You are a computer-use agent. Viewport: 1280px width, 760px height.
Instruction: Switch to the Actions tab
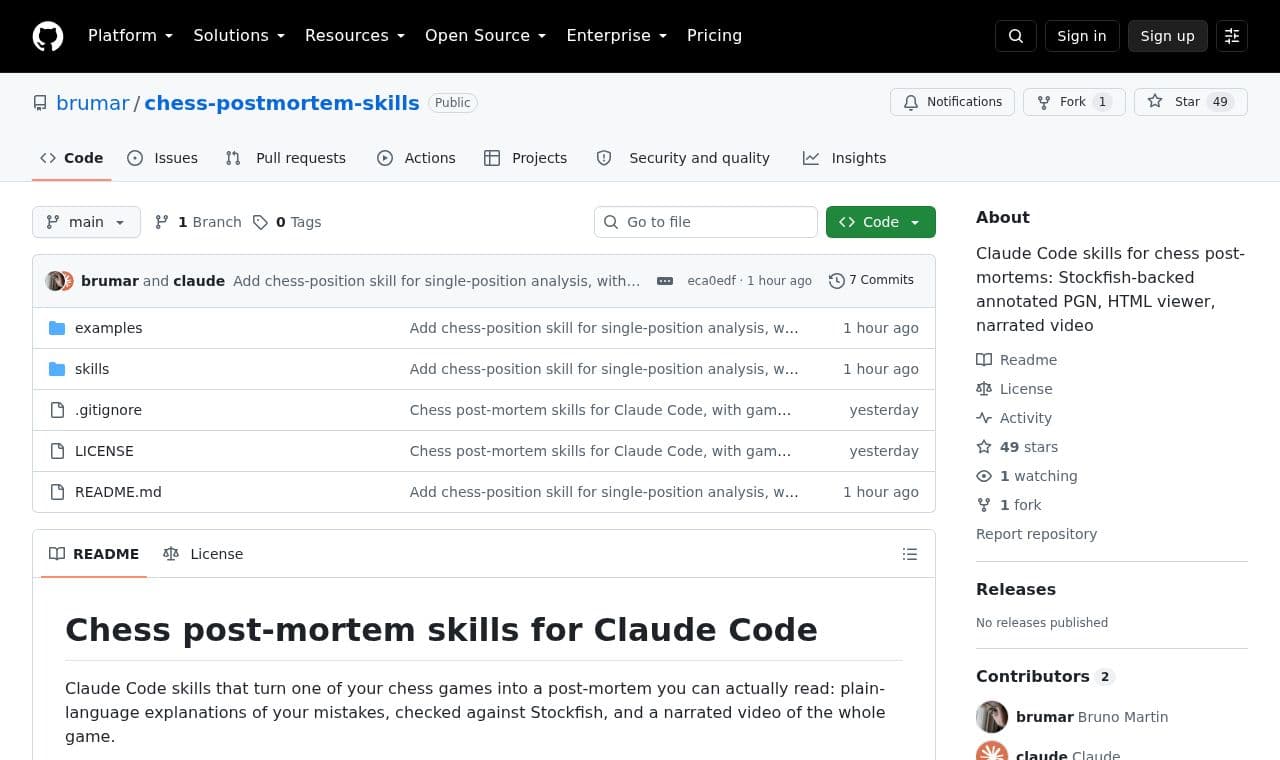coord(416,158)
